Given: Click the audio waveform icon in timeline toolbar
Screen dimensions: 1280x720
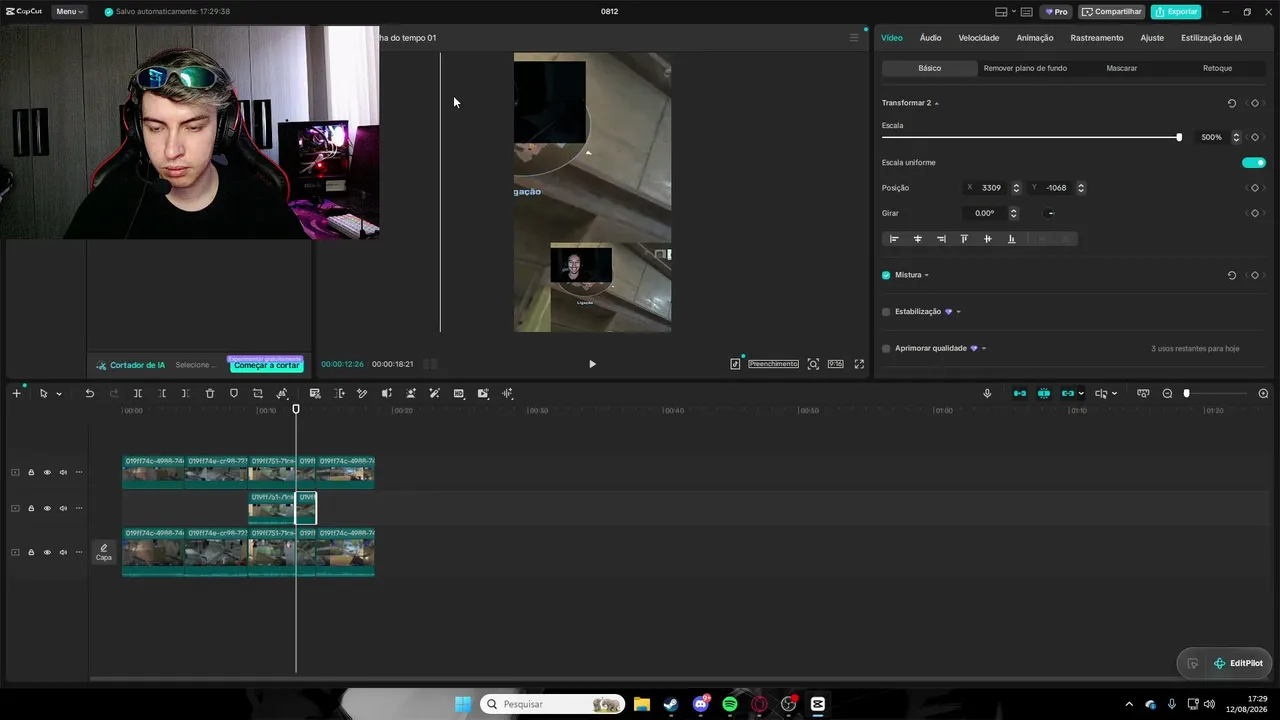Looking at the screenshot, I should 507,393.
